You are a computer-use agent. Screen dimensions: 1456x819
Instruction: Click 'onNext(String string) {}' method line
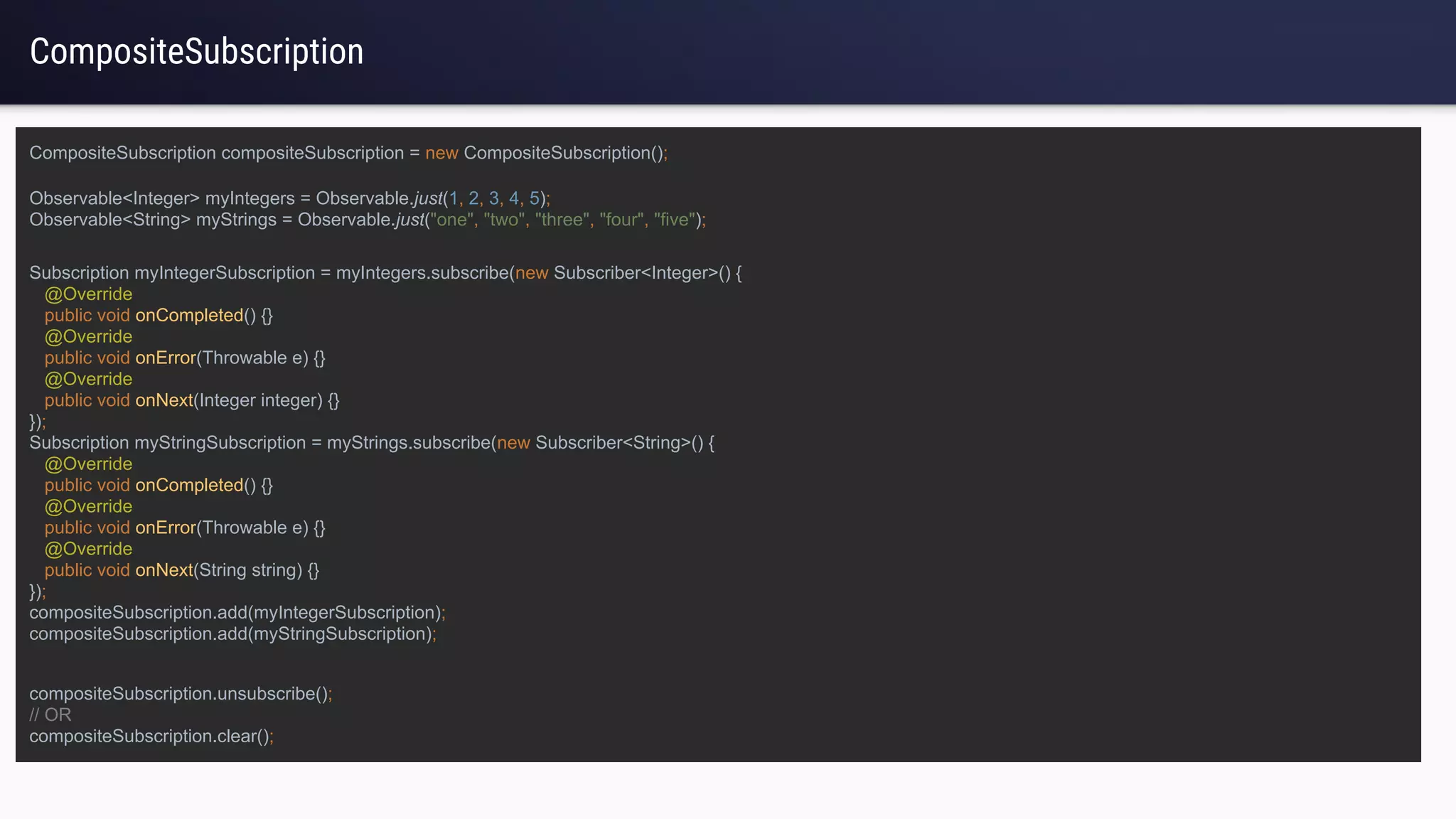[182, 570]
